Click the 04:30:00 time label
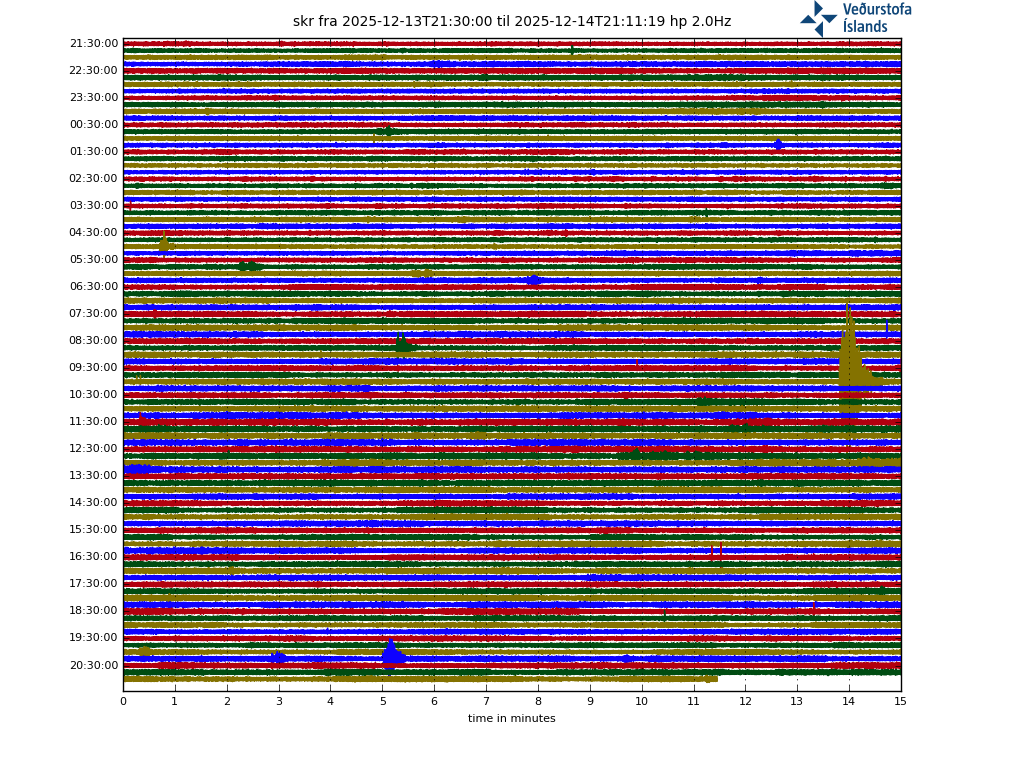 click(94, 233)
